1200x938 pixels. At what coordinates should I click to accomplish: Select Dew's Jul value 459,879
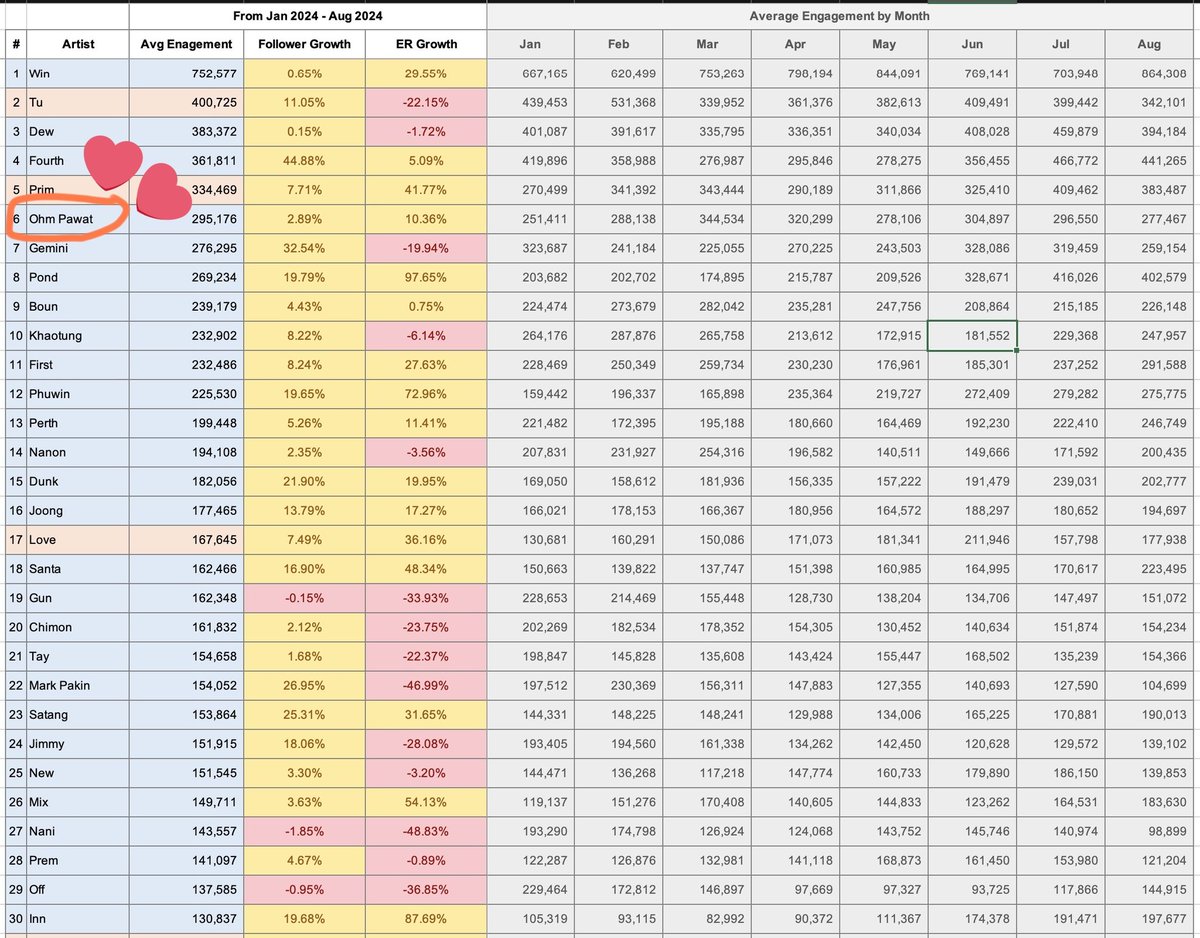tap(1061, 131)
